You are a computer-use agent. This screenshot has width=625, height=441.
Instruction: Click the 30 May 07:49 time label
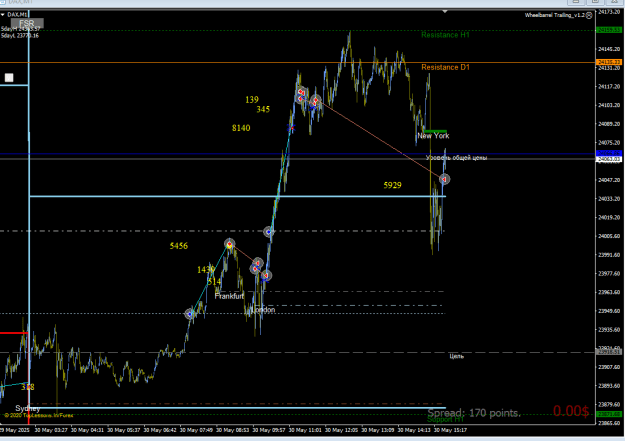point(196,430)
